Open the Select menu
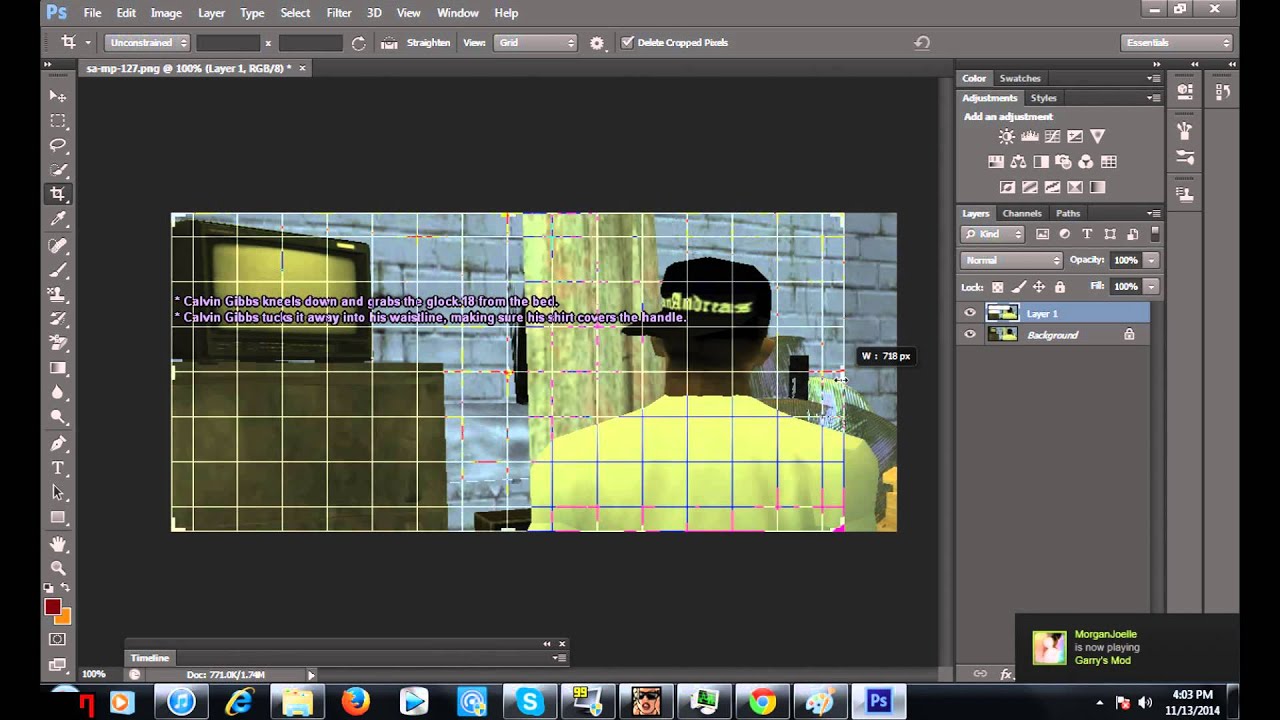Image resolution: width=1280 pixels, height=720 pixels. [x=295, y=13]
